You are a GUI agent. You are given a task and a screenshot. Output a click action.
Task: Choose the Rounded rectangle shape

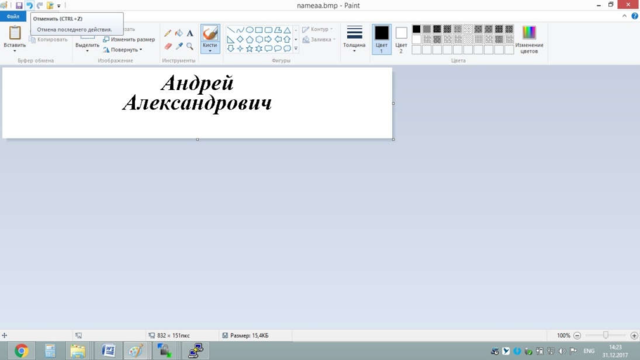(x=268, y=30)
